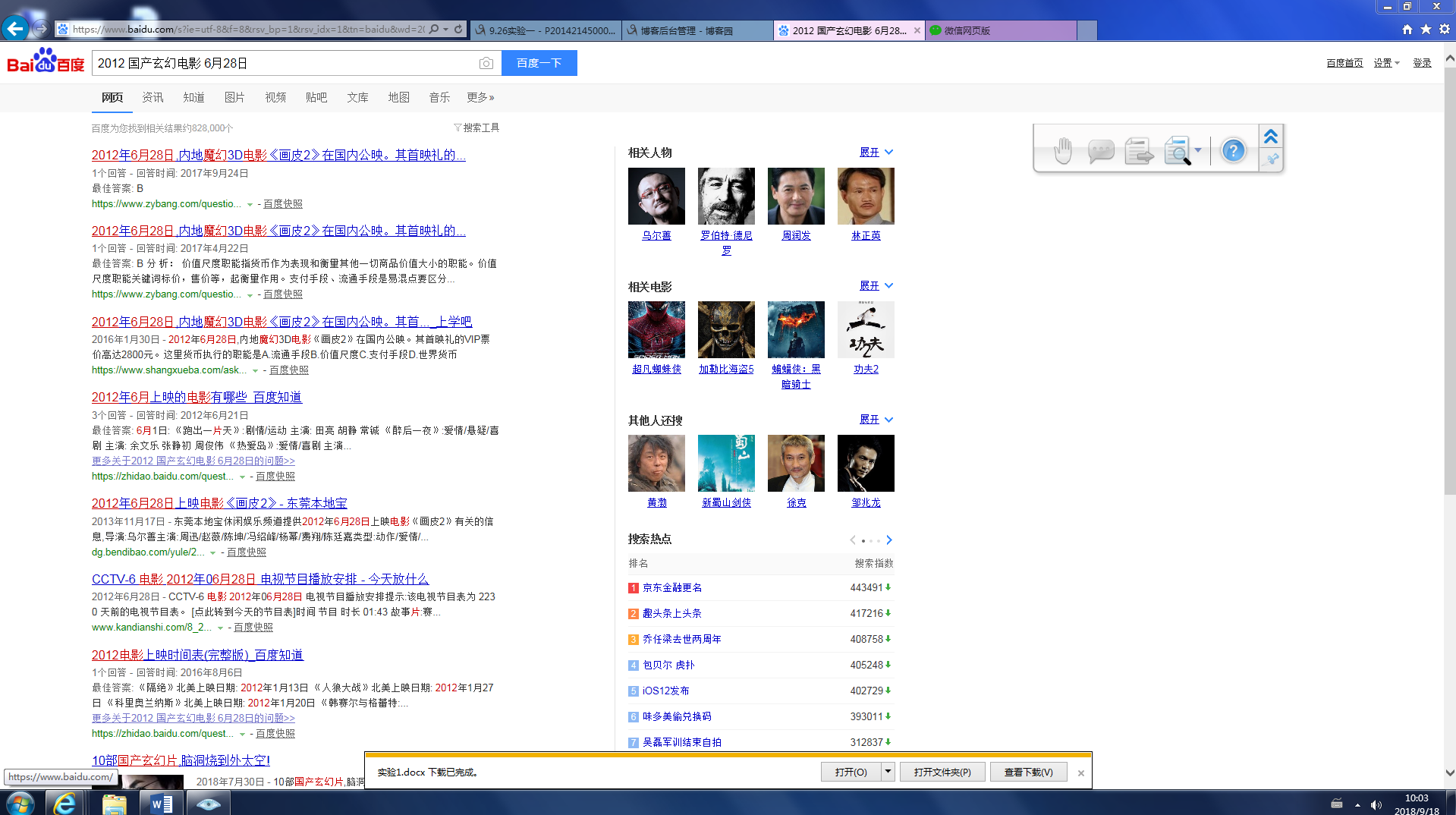This screenshot has width=1456, height=815.
Task: Open the browser home page icon
Action: pyautogui.click(x=1407, y=30)
